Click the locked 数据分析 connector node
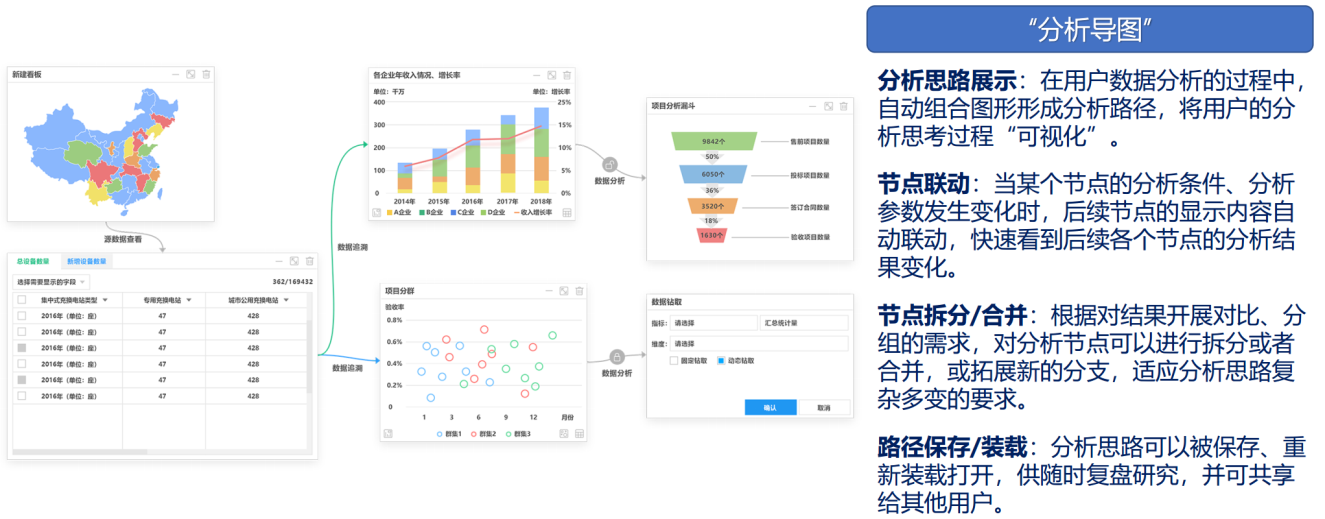 point(617,357)
